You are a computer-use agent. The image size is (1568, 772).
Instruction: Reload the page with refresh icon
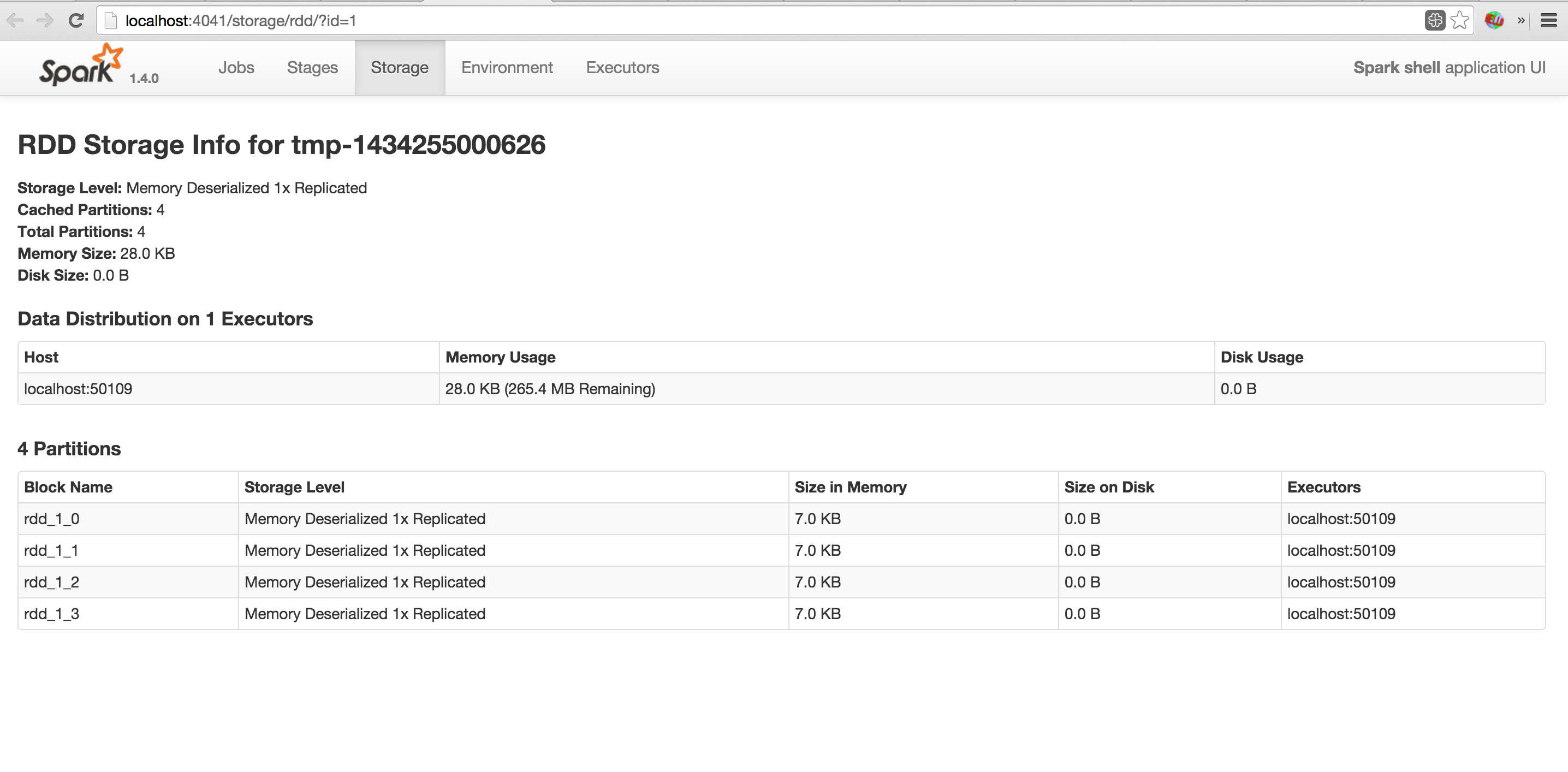[76, 21]
